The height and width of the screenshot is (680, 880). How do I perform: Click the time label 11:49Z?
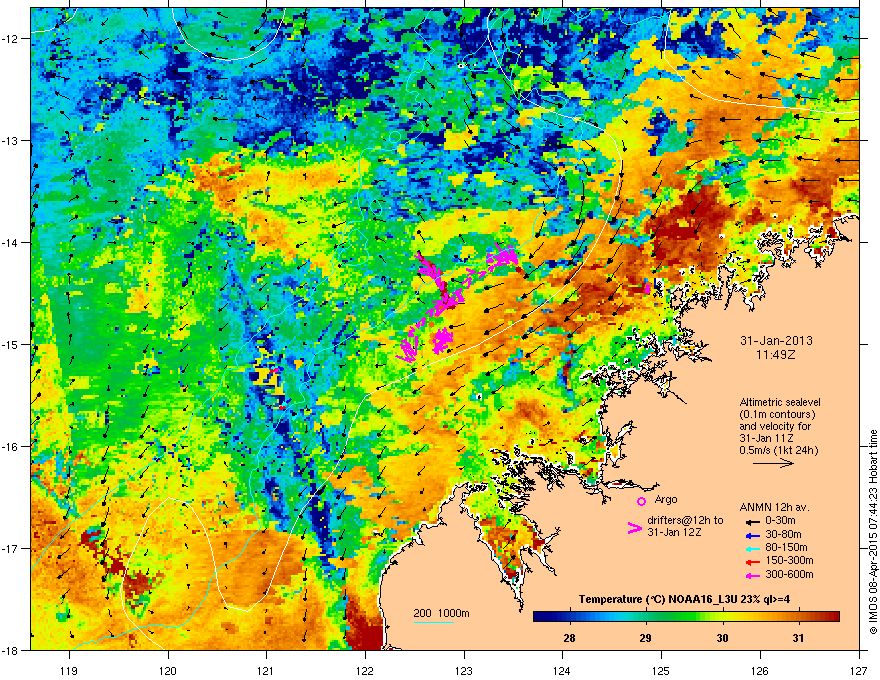tap(776, 355)
